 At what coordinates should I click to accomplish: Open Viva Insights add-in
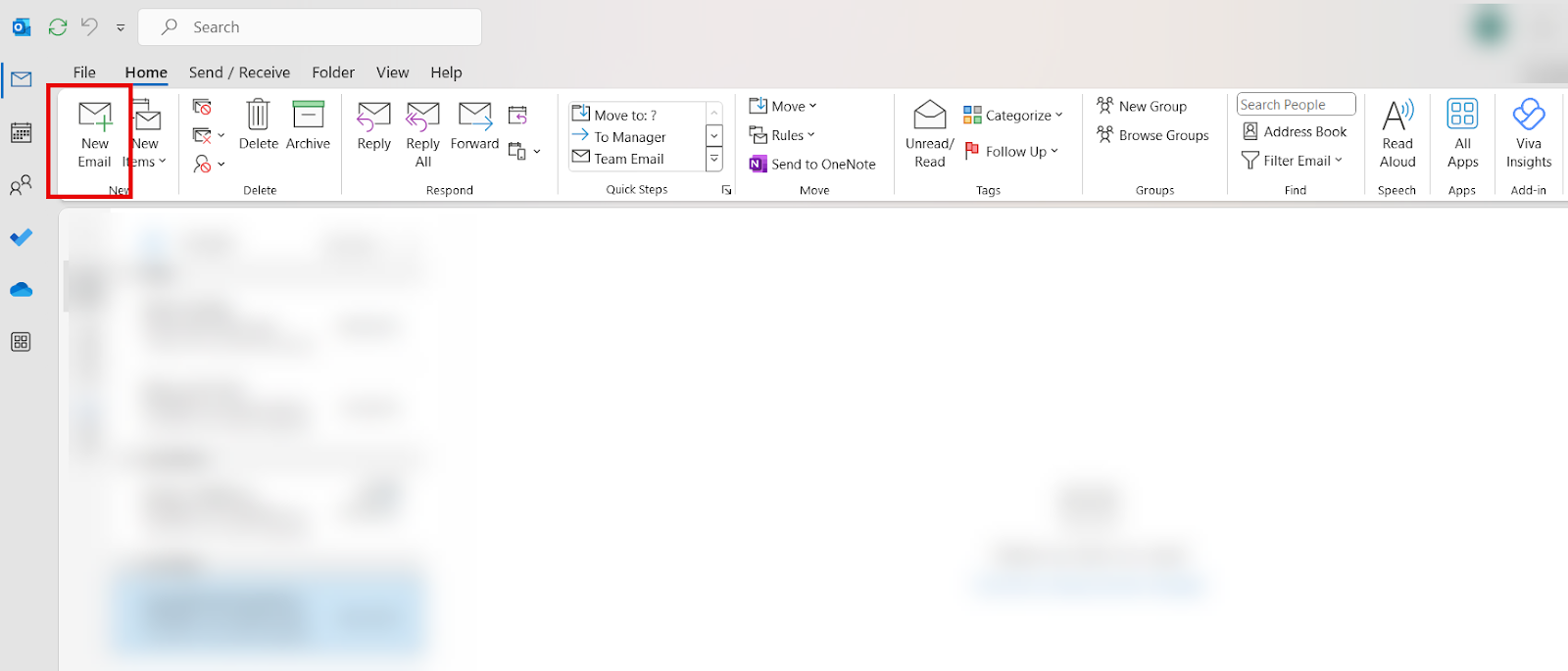1528,134
